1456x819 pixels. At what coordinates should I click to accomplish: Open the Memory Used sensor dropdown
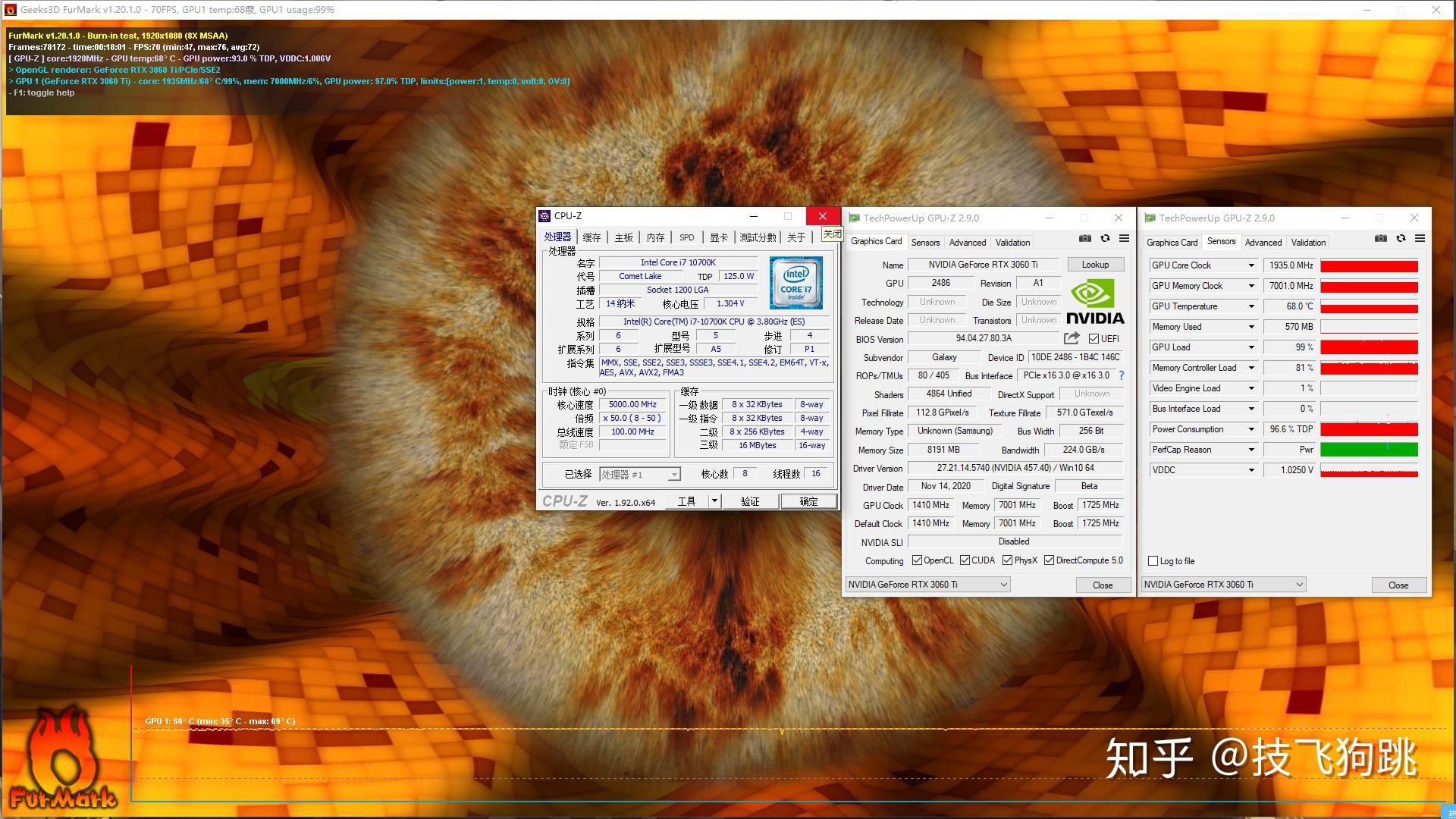coord(1251,327)
